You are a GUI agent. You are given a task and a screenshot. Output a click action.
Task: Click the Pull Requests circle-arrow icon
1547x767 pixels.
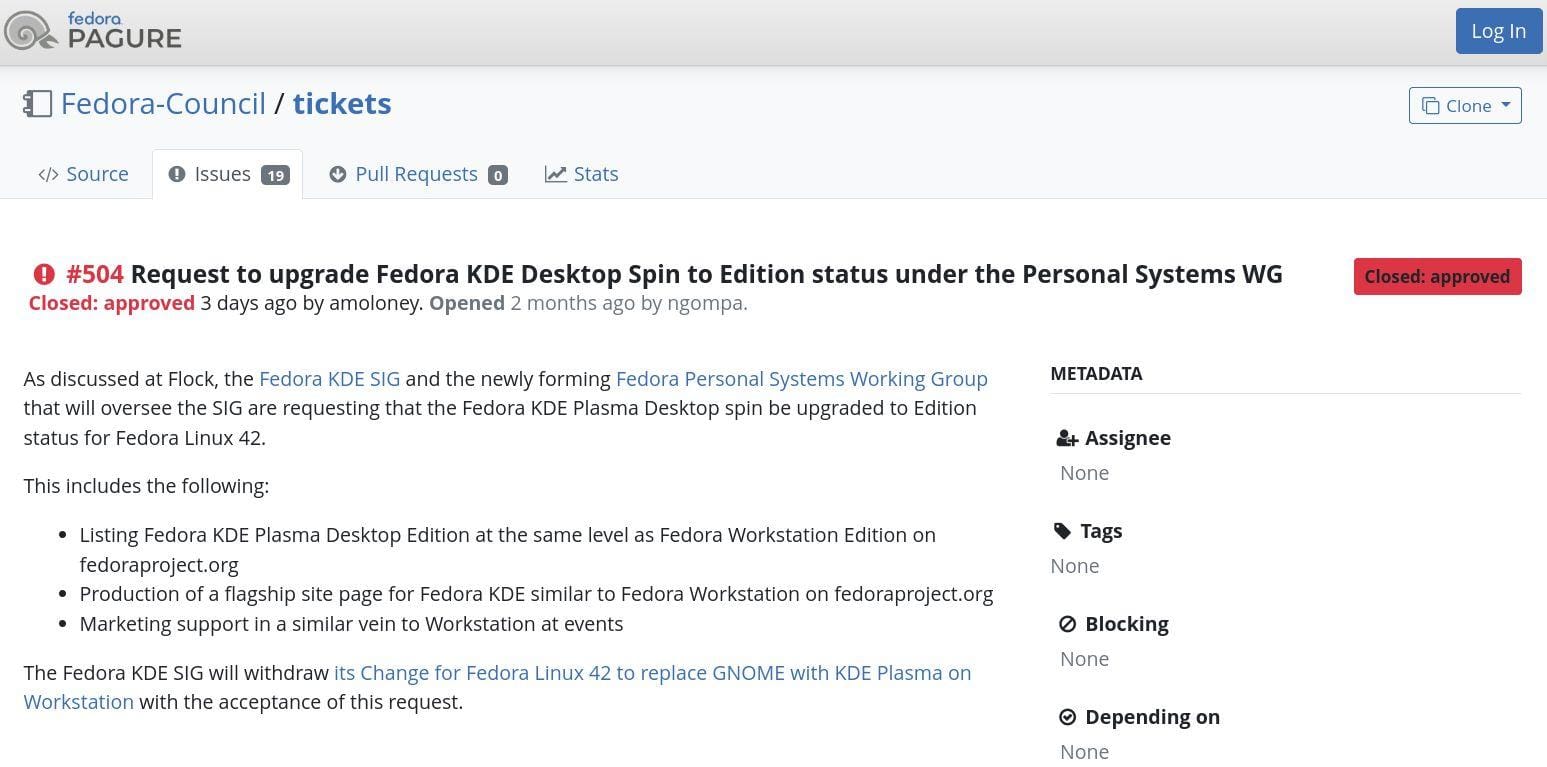(x=339, y=173)
